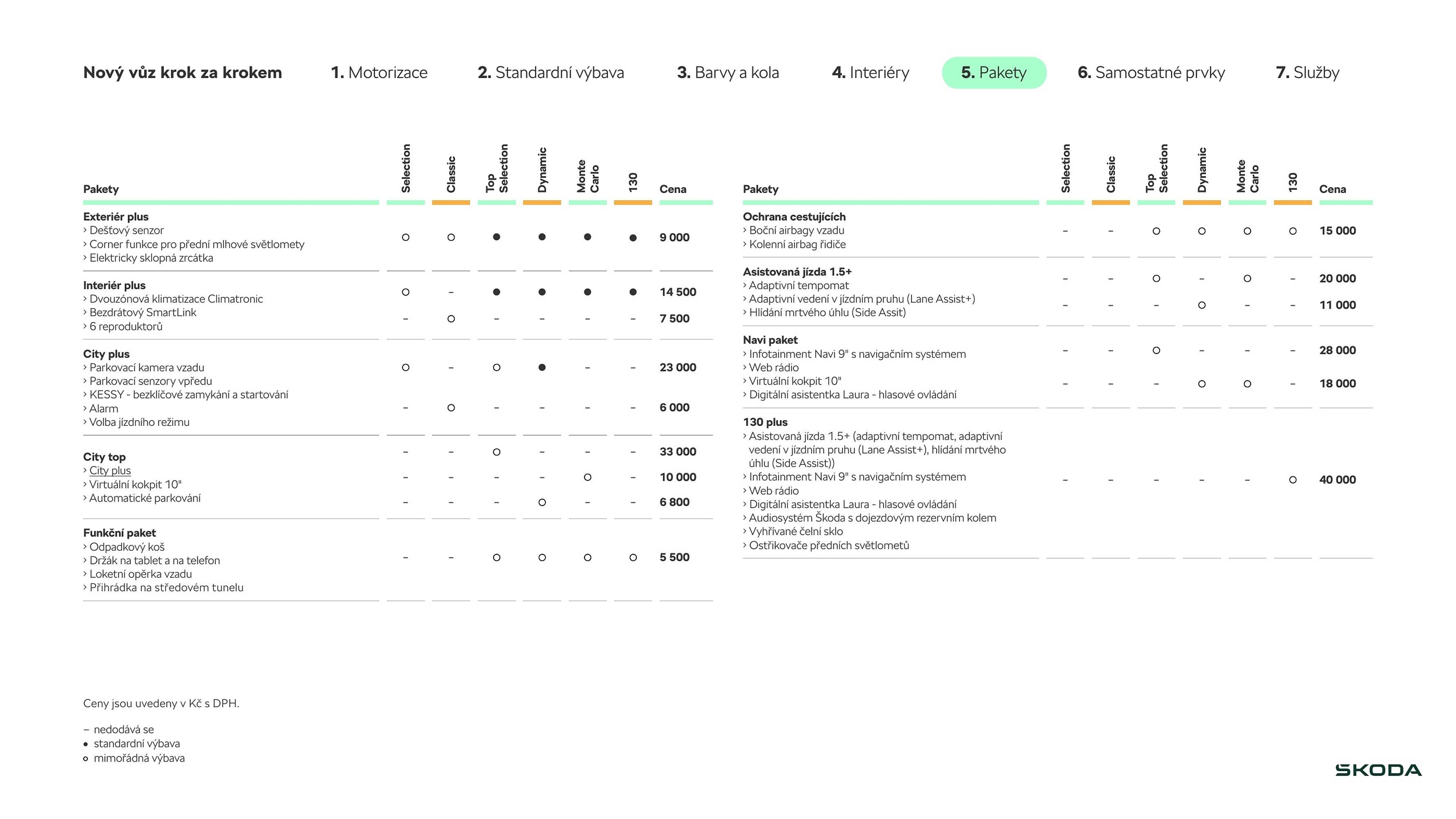
Task: Click Interiér plus Classic circle at 7 500
Action: [450, 319]
